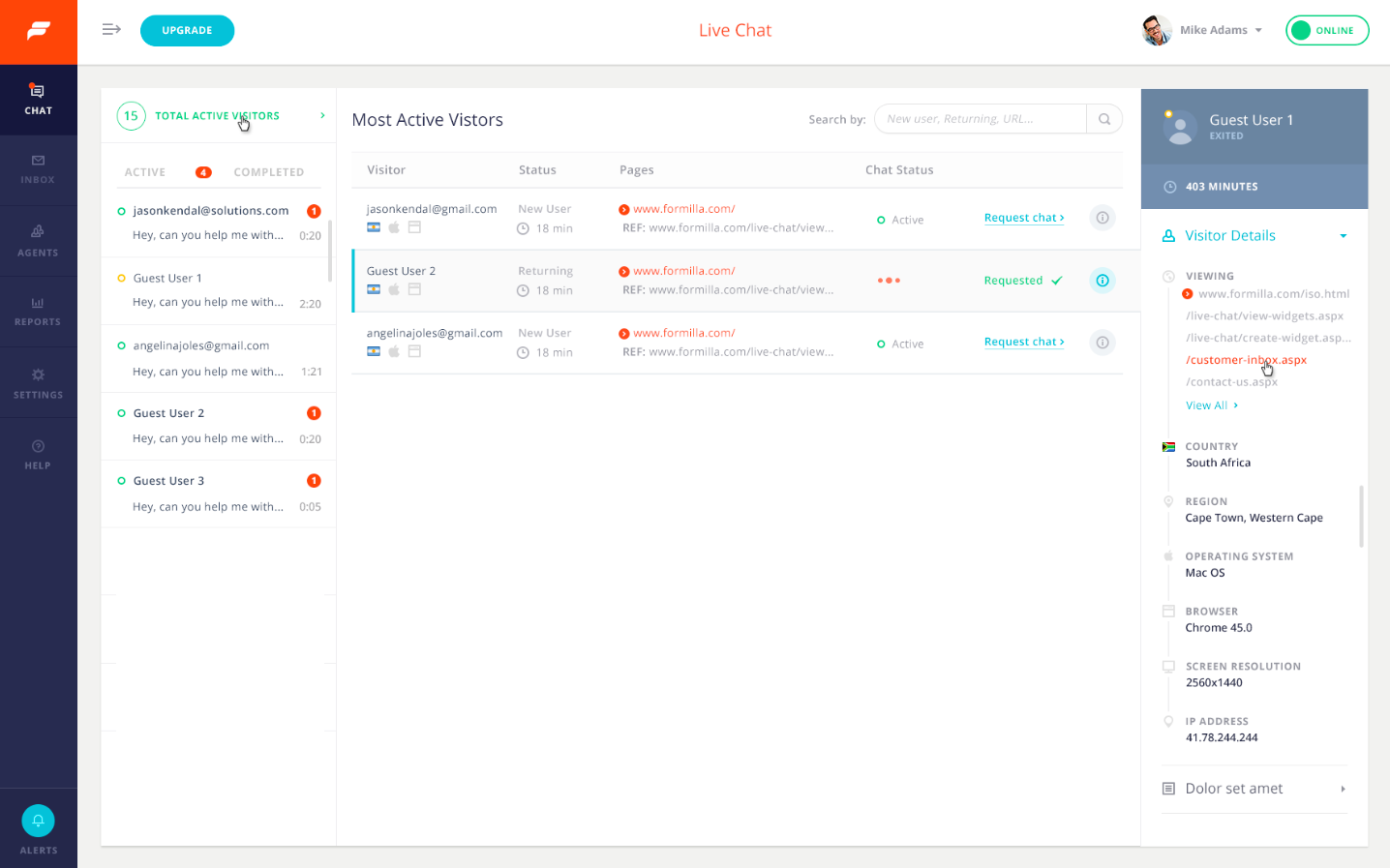Click the visitor search input field
Screen dimensions: 1390x868
click(978, 118)
